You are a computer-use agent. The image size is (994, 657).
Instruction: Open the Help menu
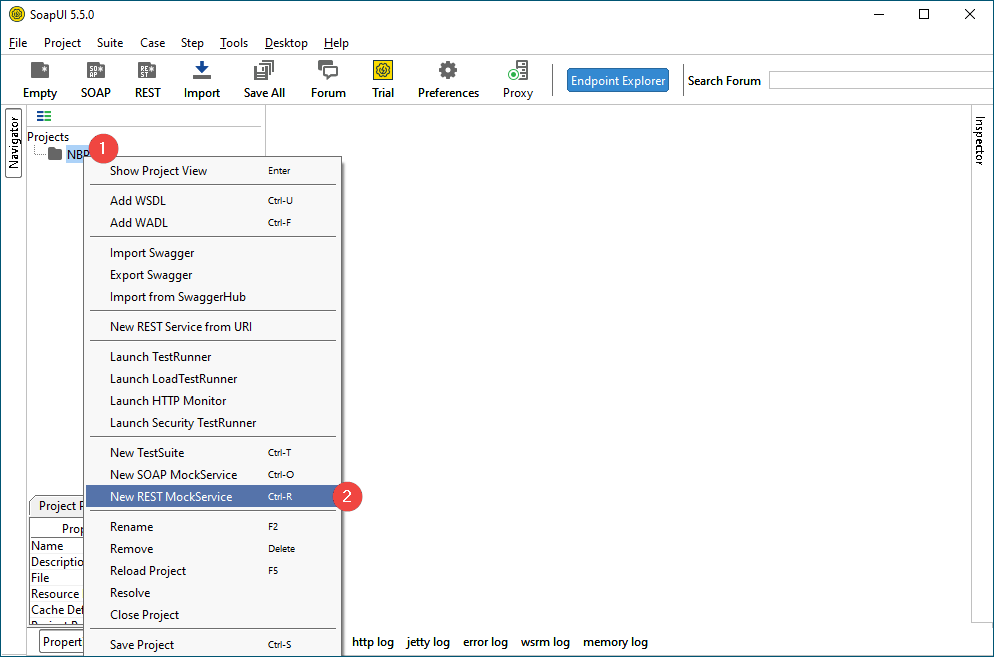pos(336,43)
